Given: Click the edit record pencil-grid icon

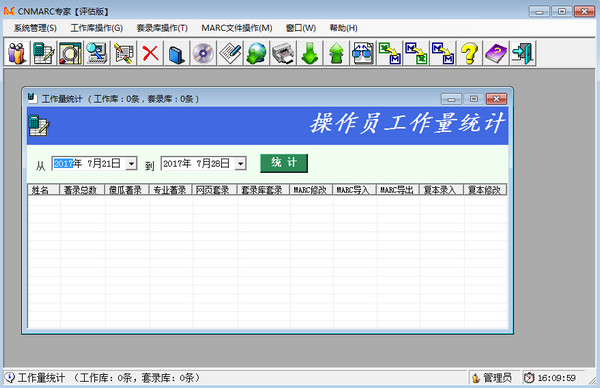Looking at the screenshot, I should click(x=123, y=53).
